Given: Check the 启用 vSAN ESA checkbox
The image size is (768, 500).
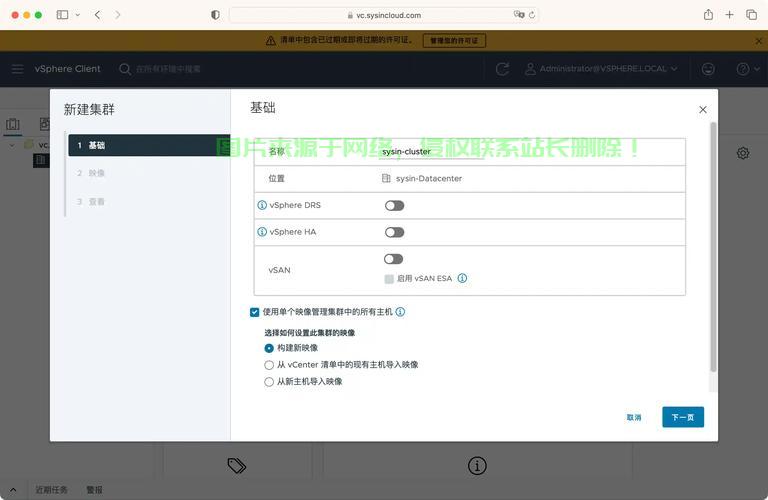Looking at the screenshot, I should coord(389,279).
